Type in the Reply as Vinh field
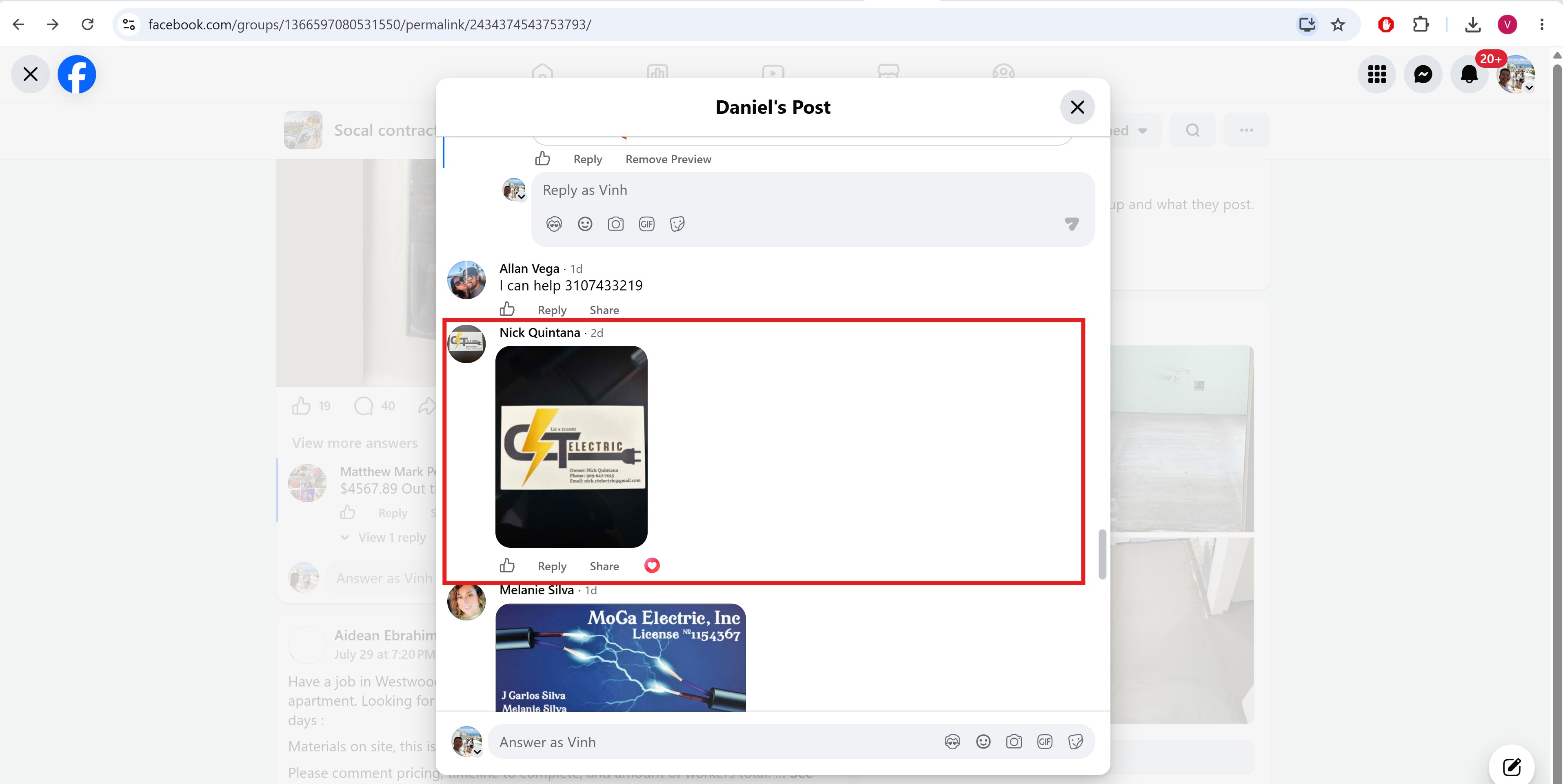1563x784 pixels. (x=812, y=190)
